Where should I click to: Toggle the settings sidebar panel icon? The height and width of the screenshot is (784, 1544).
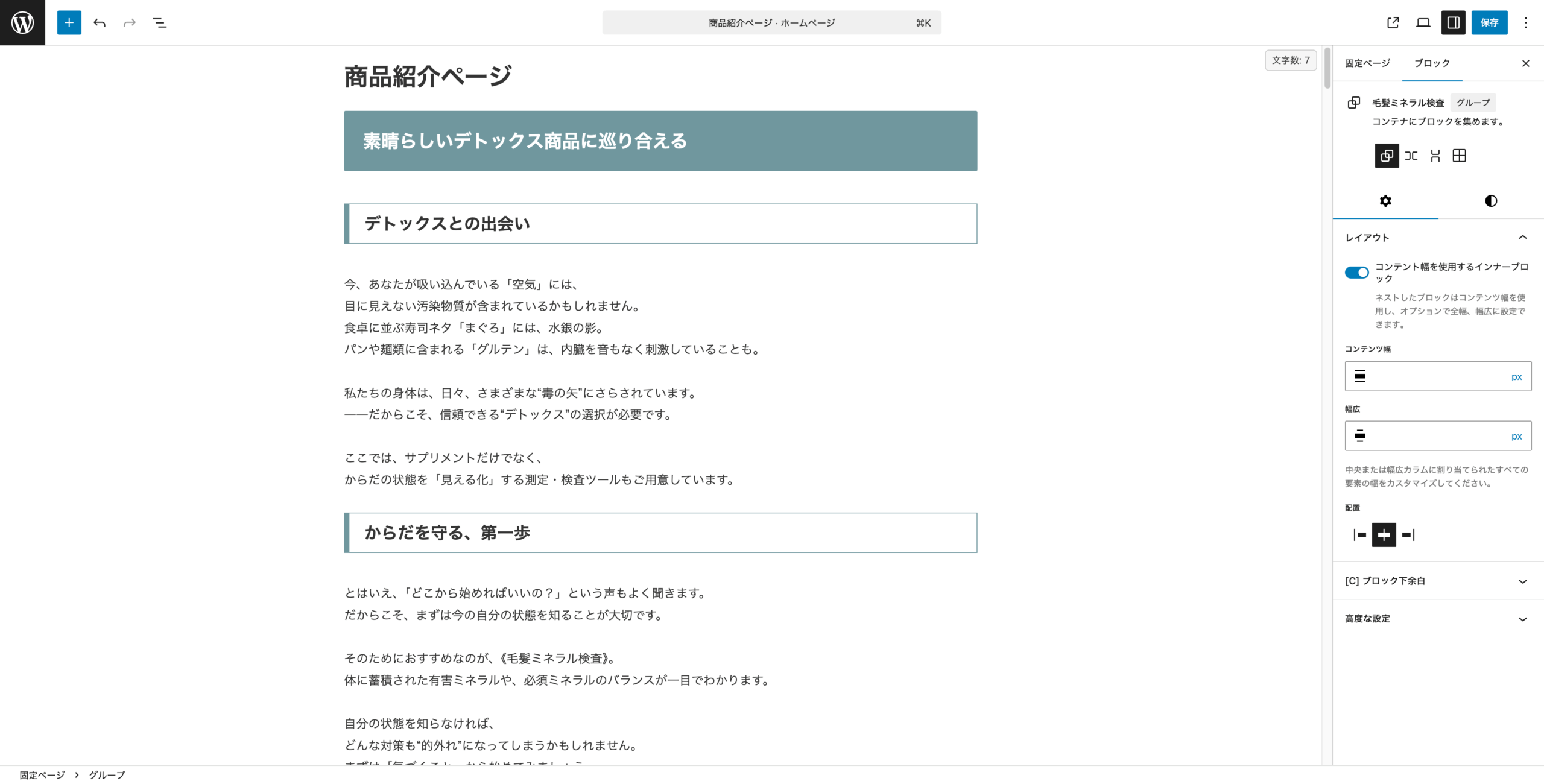pos(1453,22)
